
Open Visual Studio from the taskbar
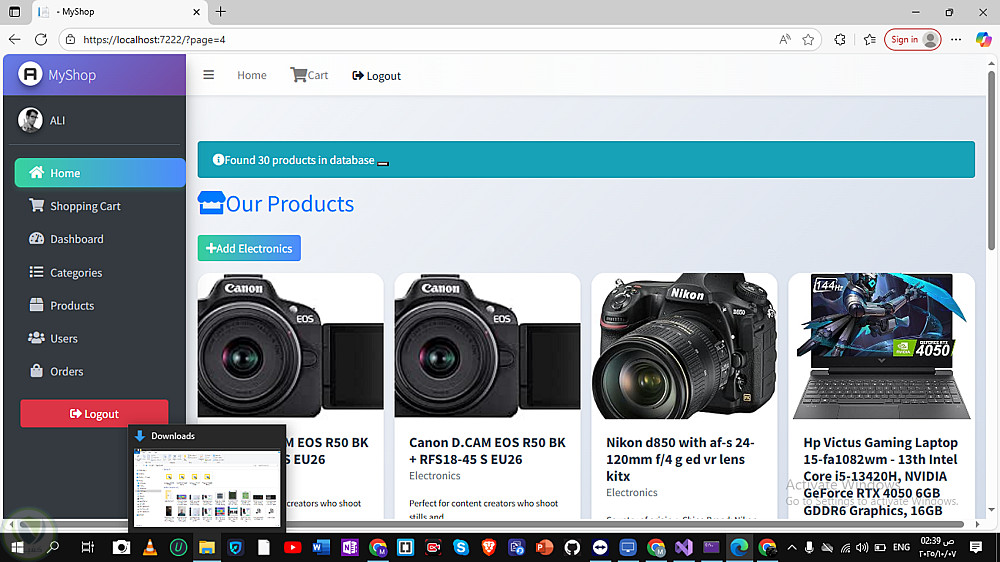click(684, 547)
